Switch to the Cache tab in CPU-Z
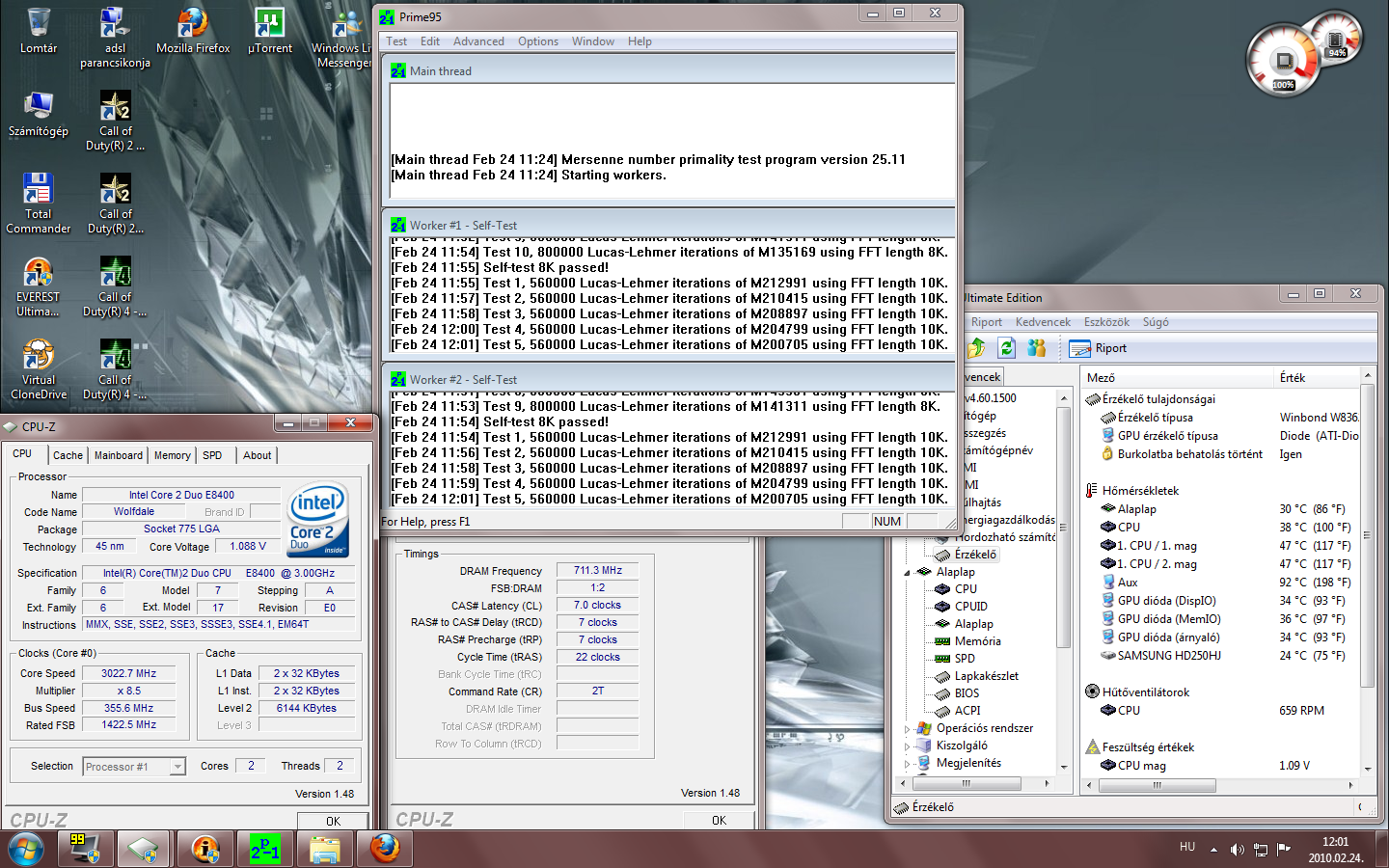This screenshot has width=1389, height=868. (68, 455)
